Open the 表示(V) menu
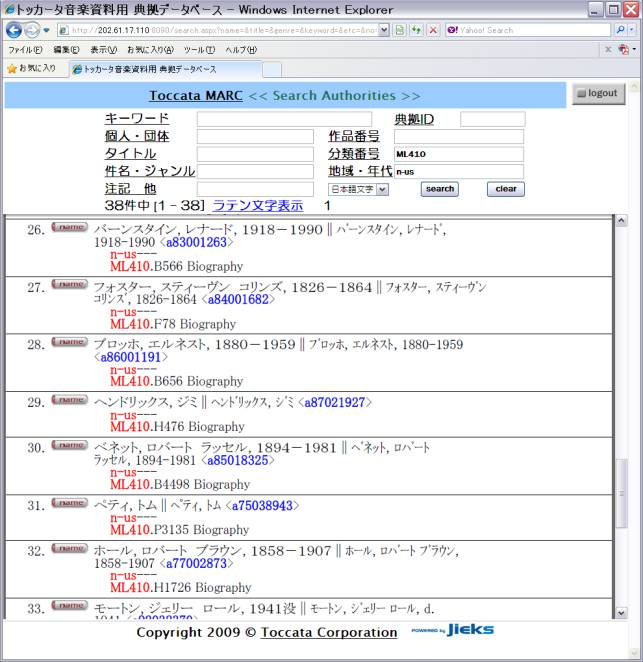This screenshot has width=643, height=662. click(103, 50)
